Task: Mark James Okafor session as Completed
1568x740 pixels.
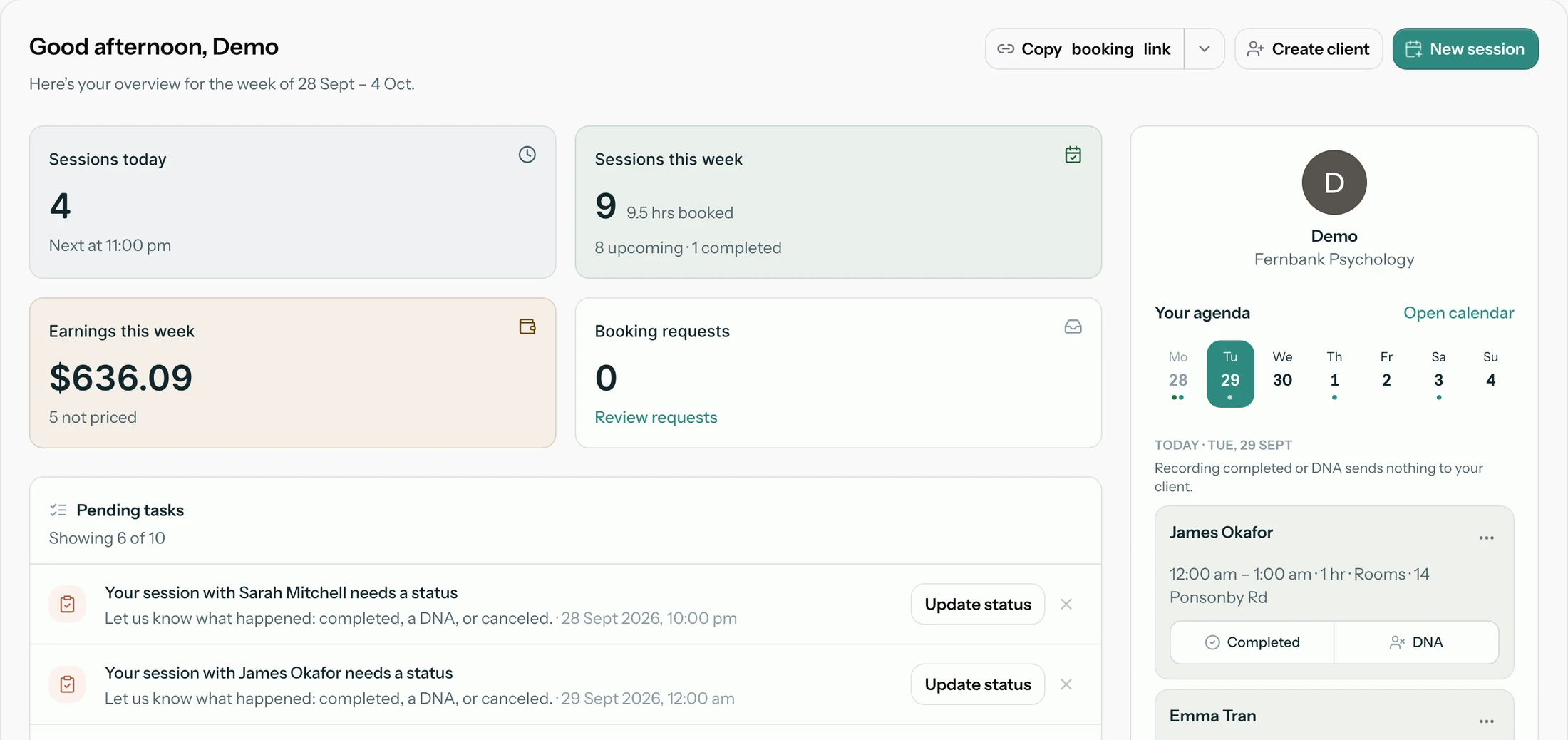Action: coord(1252,642)
